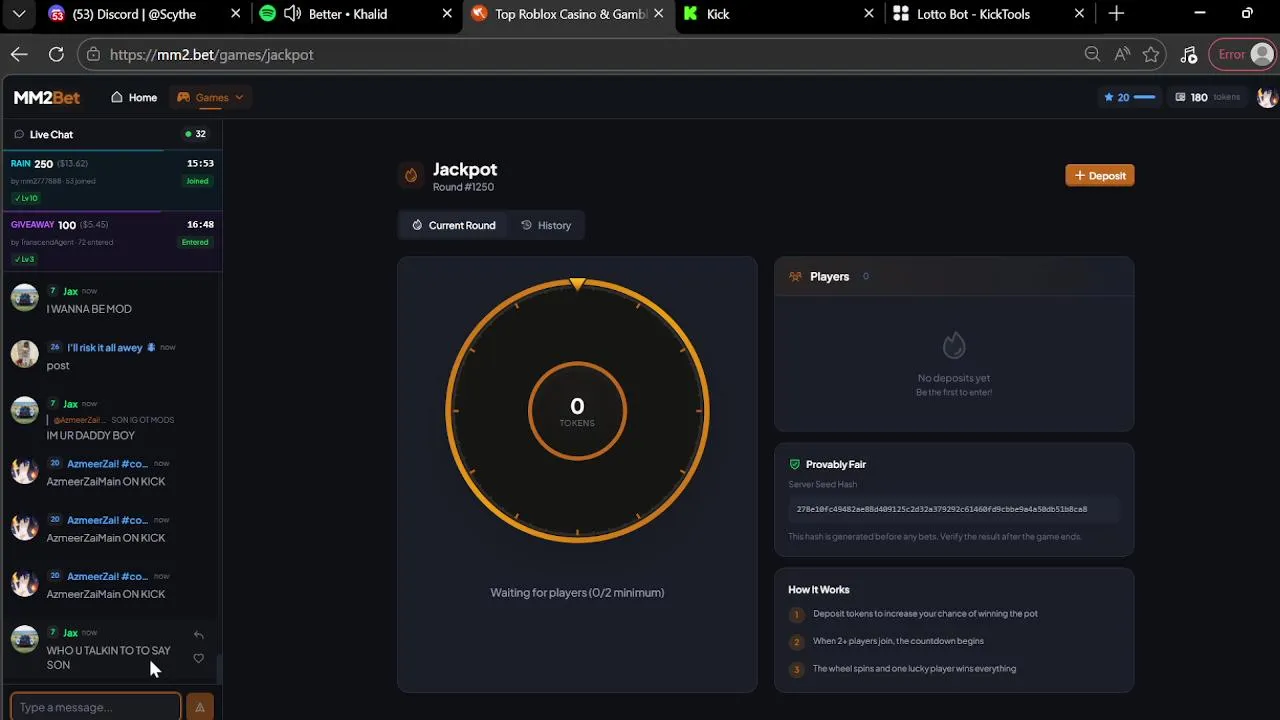
Task: Select the Current Round tab
Action: (x=453, y=225)
